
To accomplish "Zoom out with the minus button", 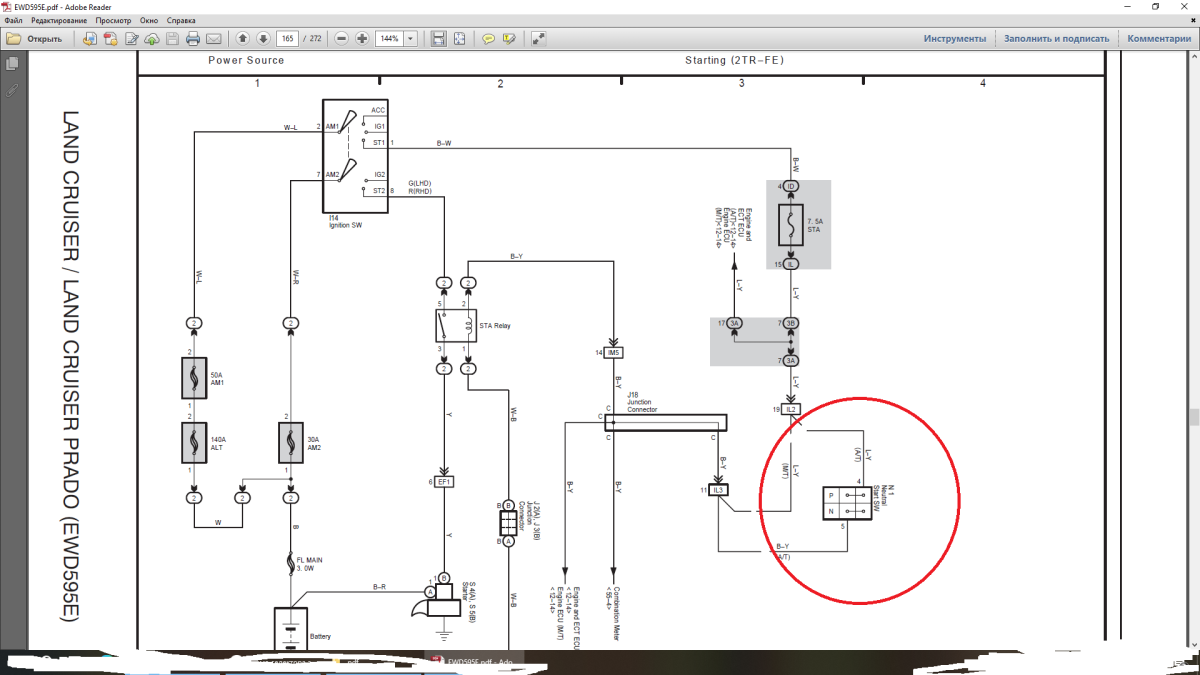I will coord(341,38).
